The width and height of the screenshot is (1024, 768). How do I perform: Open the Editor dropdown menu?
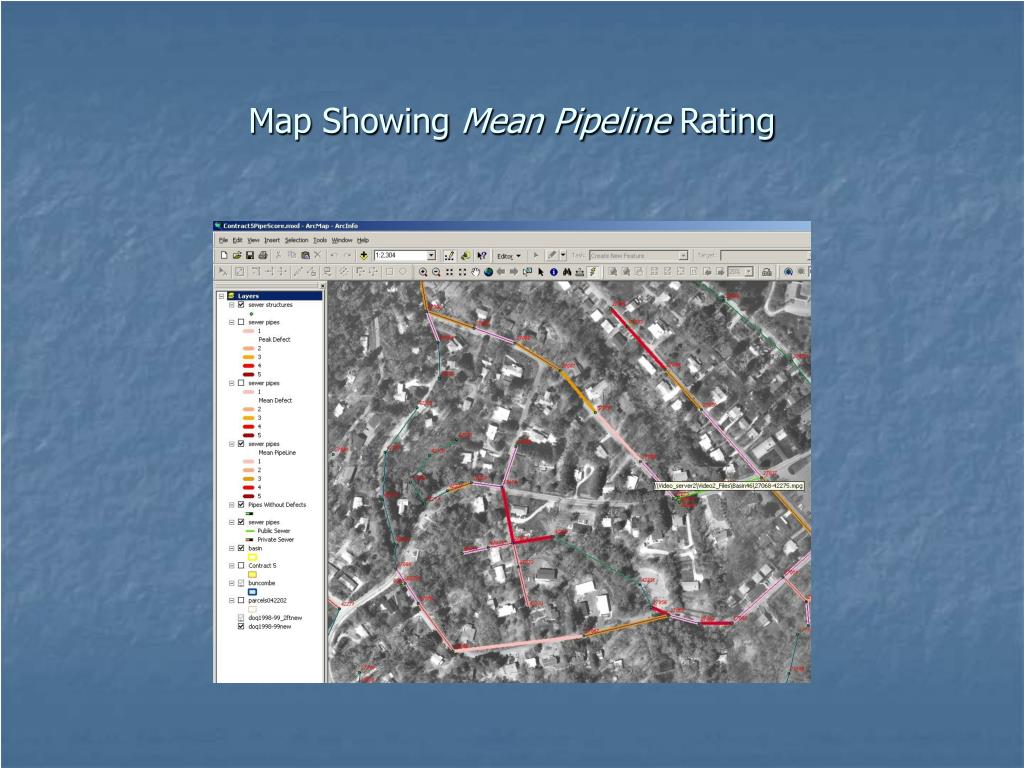coord(509,256)
